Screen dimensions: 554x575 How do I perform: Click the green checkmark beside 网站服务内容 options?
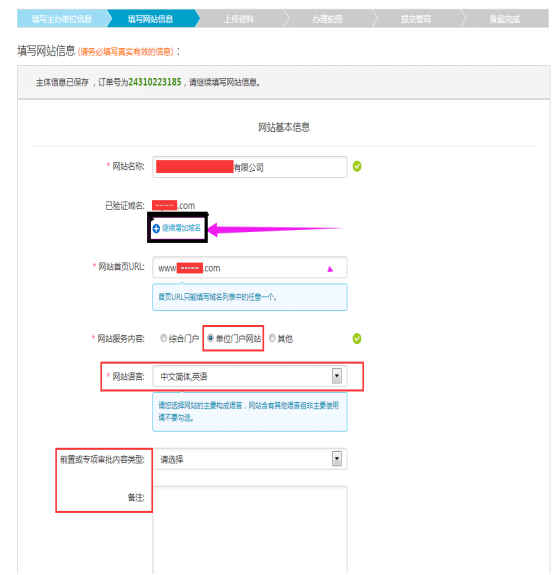coord(357,338)
